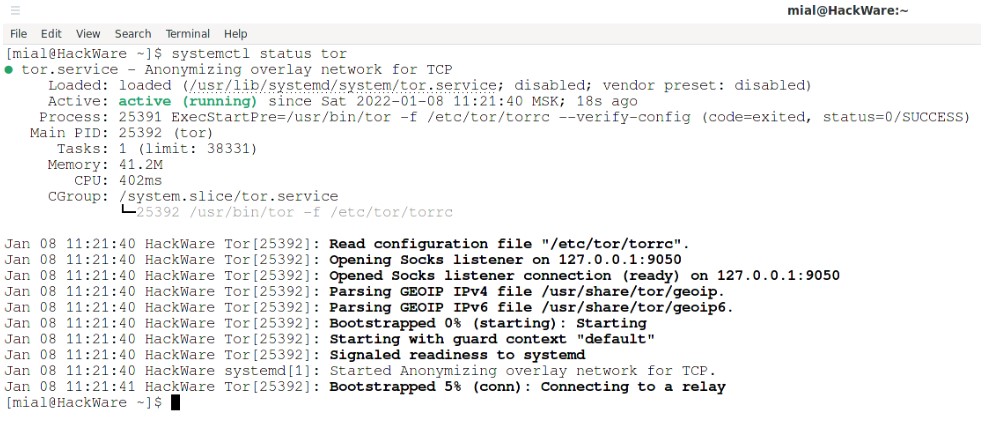Open the Search menu
This screenshot has width=991, height=435.
[x=133, y=34]
